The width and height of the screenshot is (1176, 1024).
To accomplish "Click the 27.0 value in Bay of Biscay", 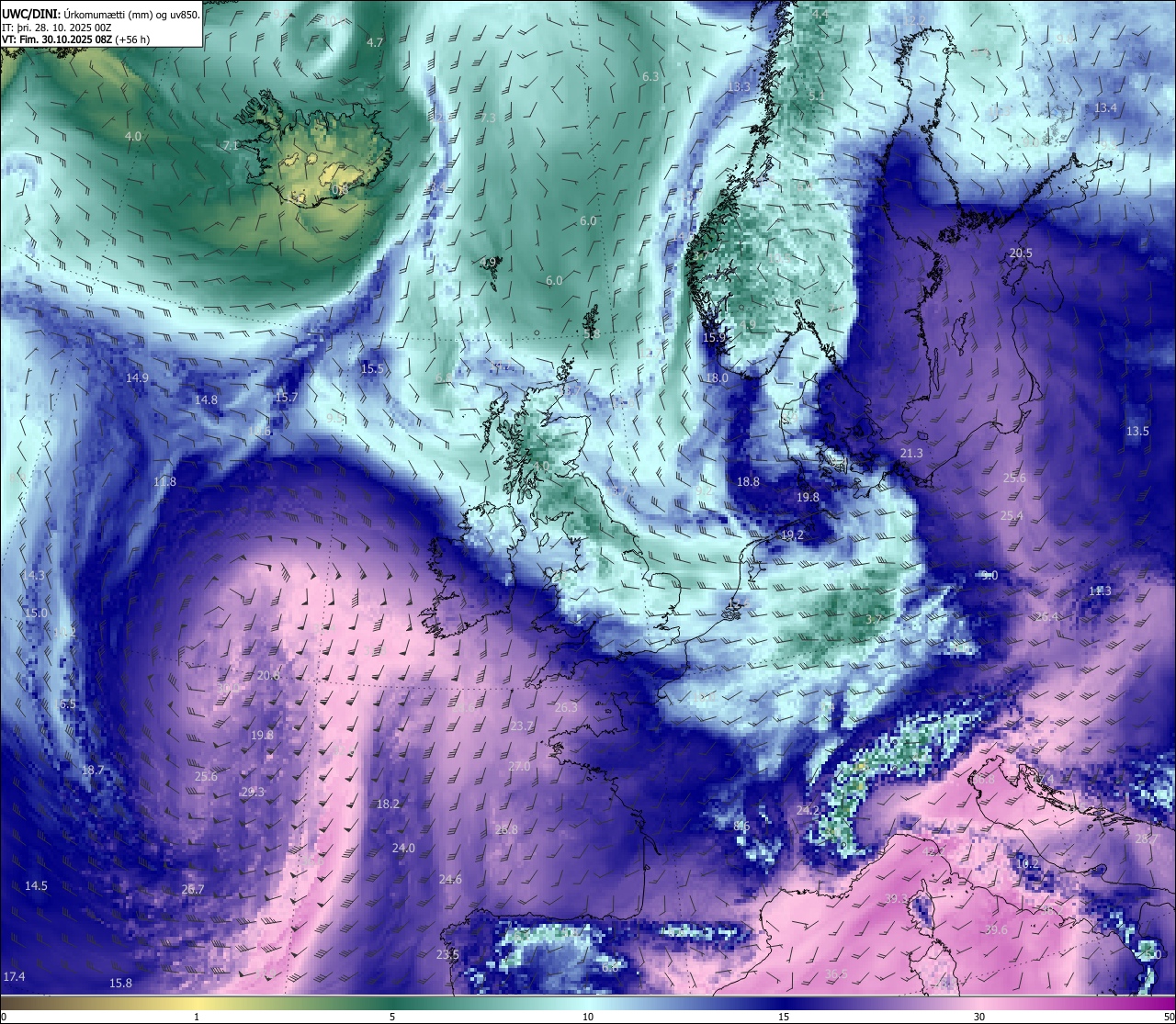I will point(519,767).
